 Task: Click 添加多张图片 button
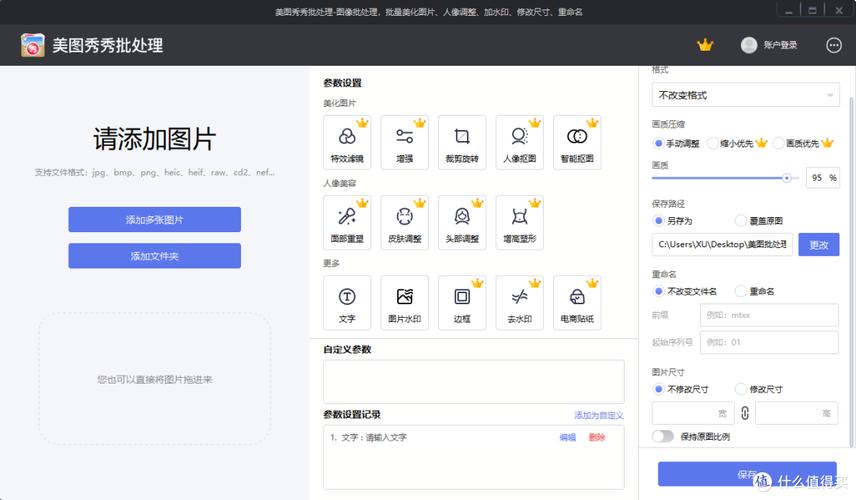(x=154, y=219)
